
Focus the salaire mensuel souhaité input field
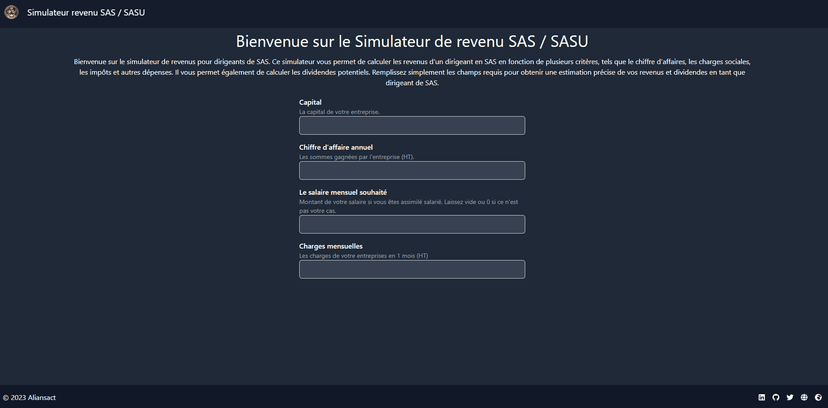412,224
